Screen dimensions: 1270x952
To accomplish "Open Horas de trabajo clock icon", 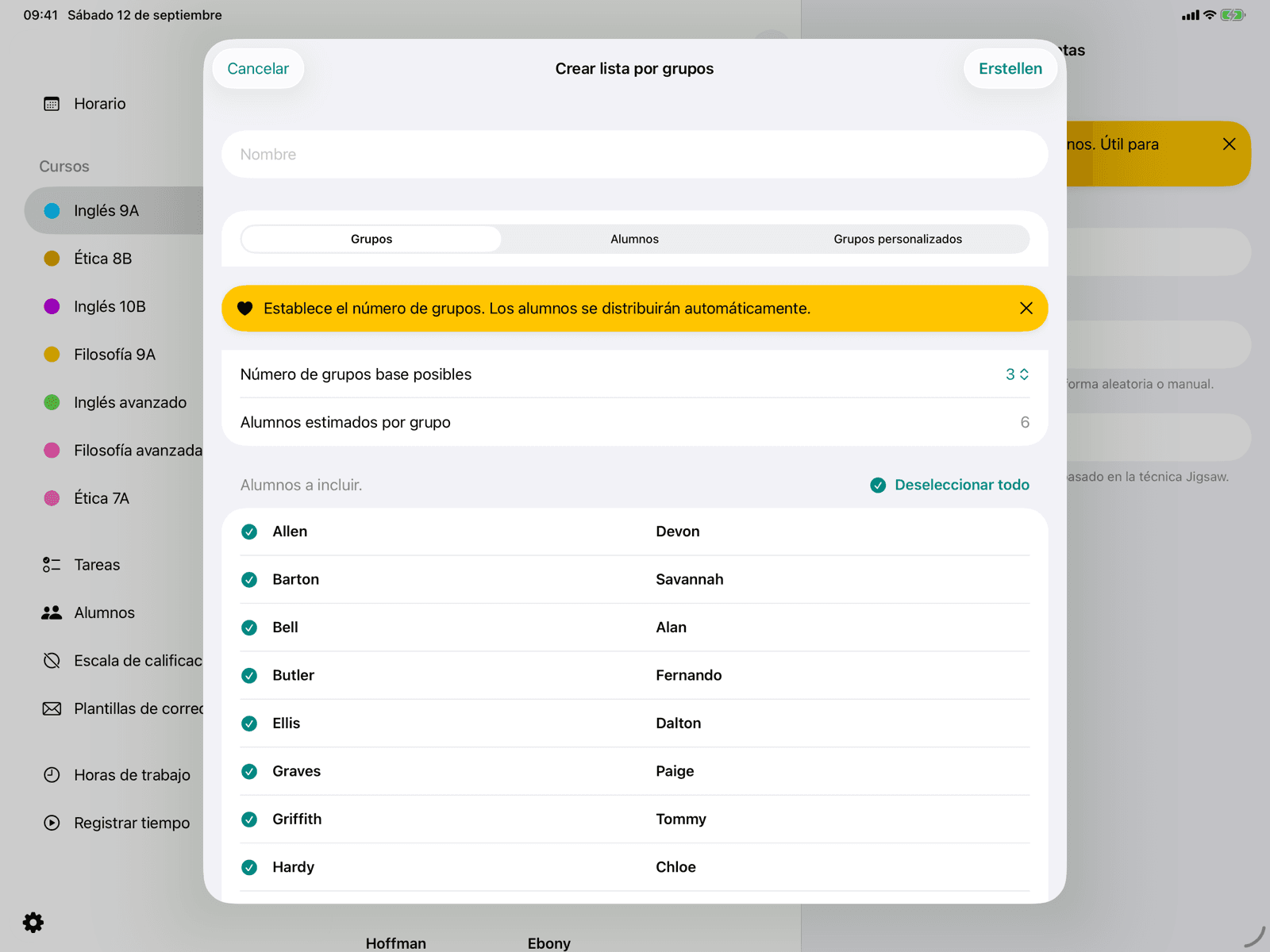I will pos(52,775).
